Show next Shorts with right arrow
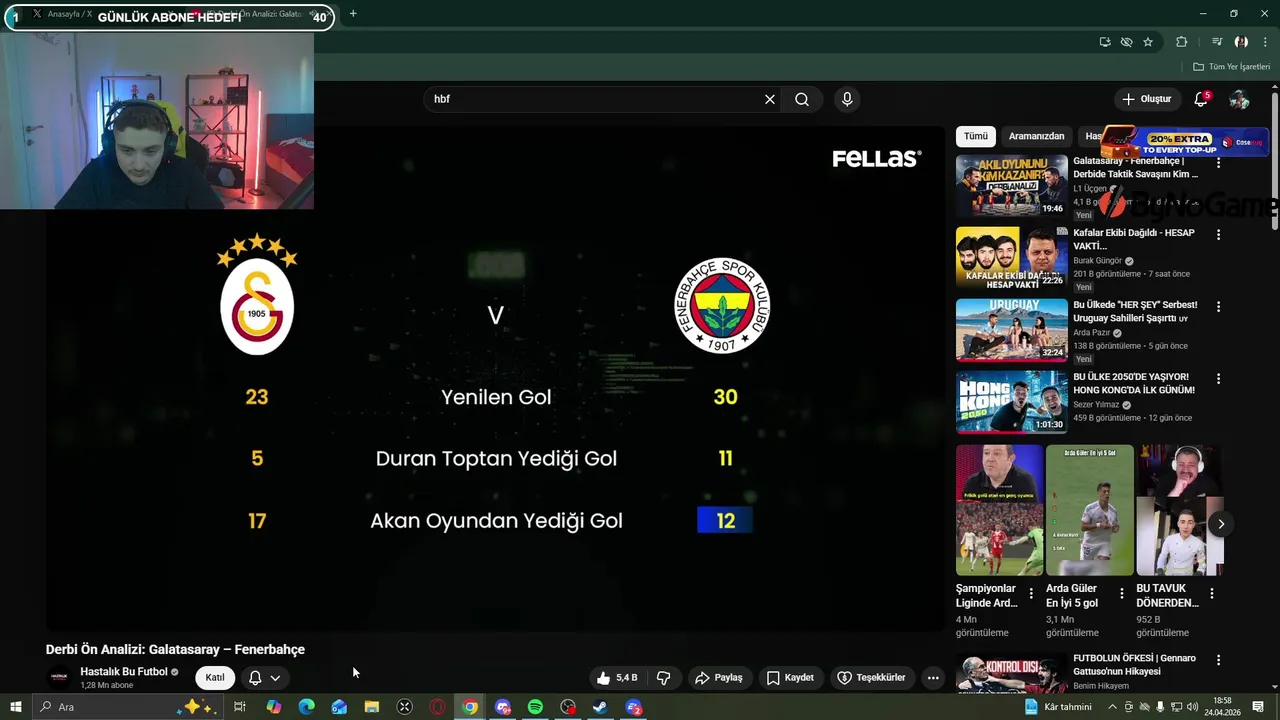The image size is (1280, 720). (x=1220, y=524)
